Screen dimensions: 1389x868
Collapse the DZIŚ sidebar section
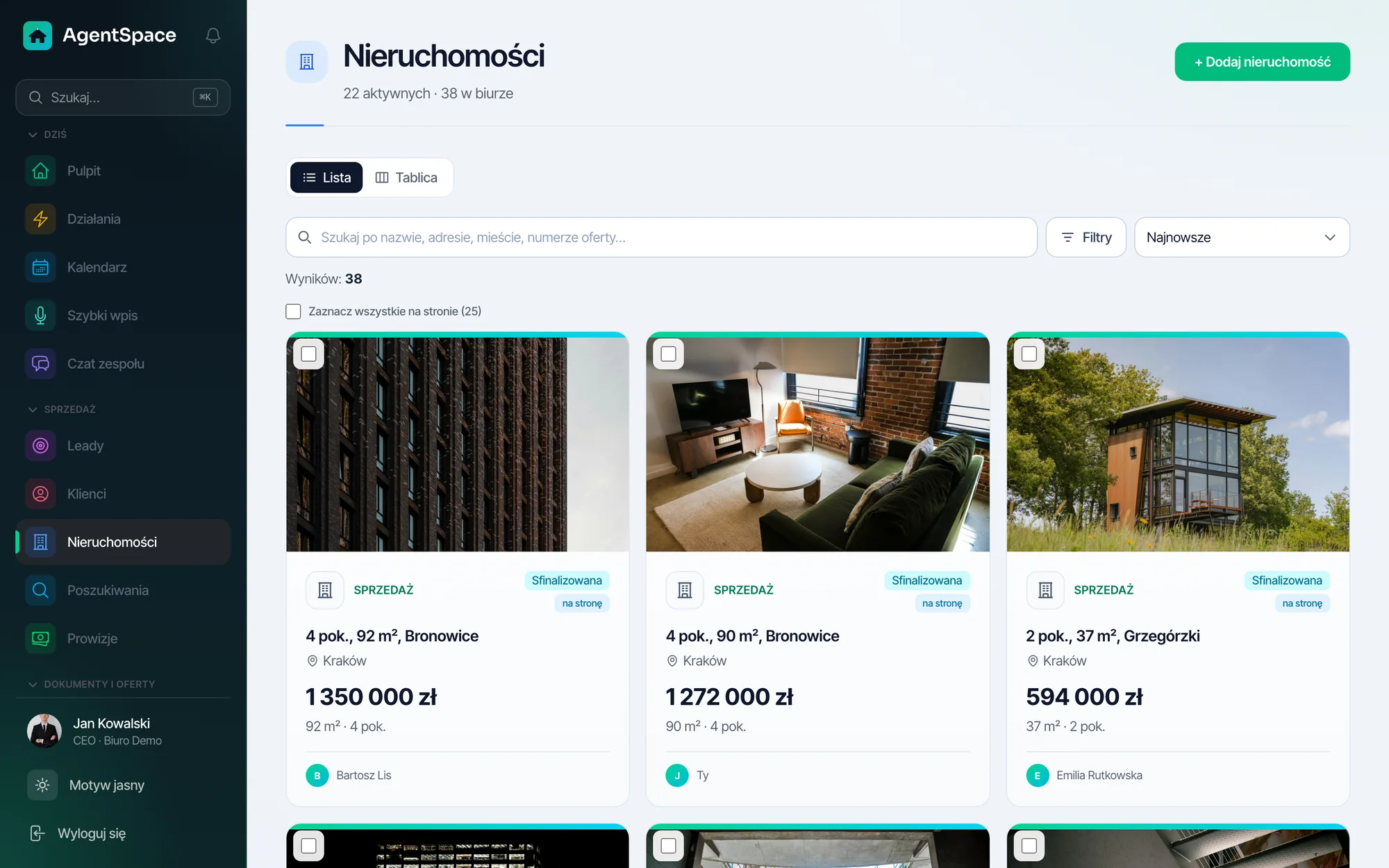tap(48, 134)
